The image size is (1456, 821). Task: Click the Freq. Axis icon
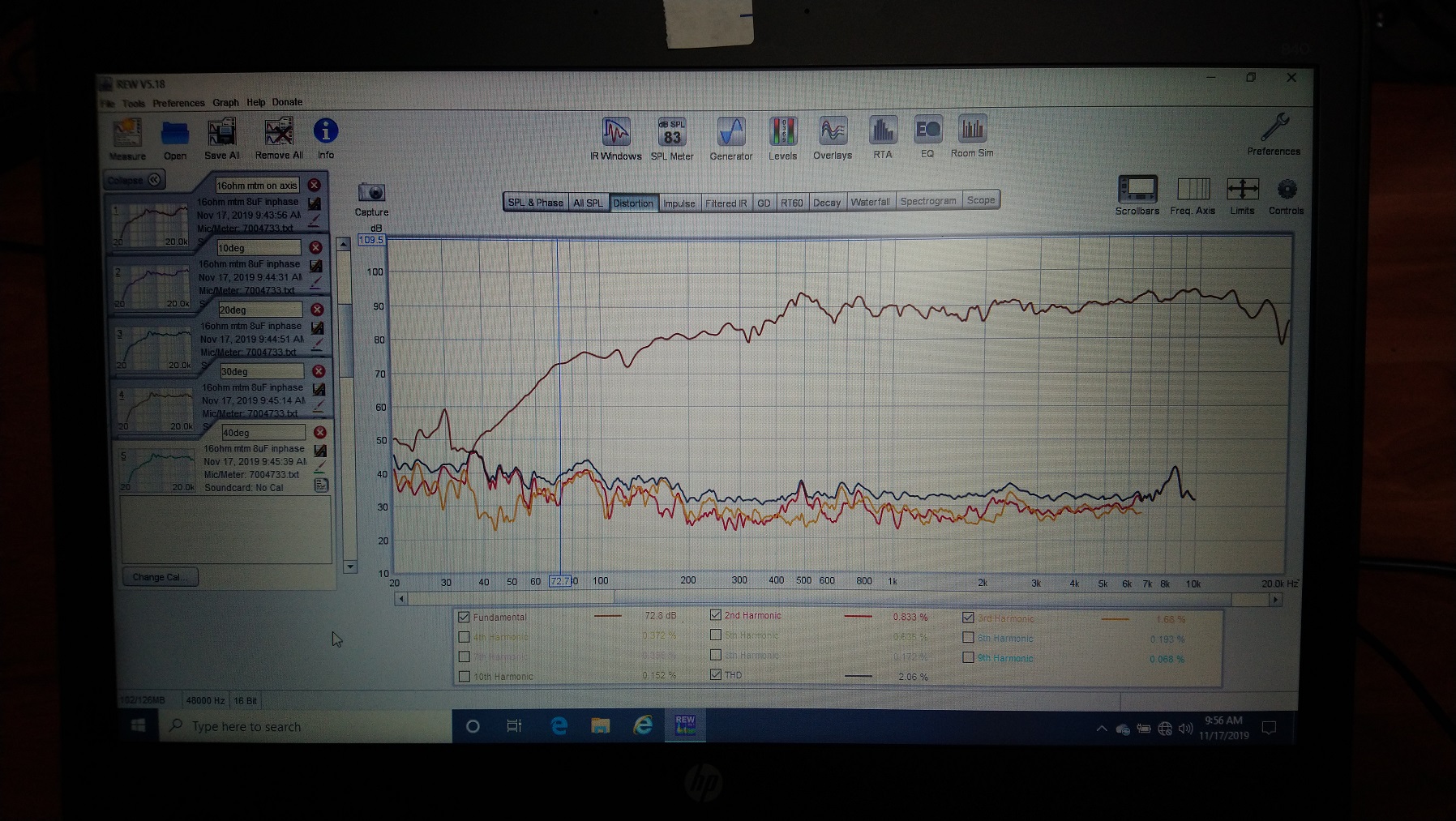(1193, 189)
